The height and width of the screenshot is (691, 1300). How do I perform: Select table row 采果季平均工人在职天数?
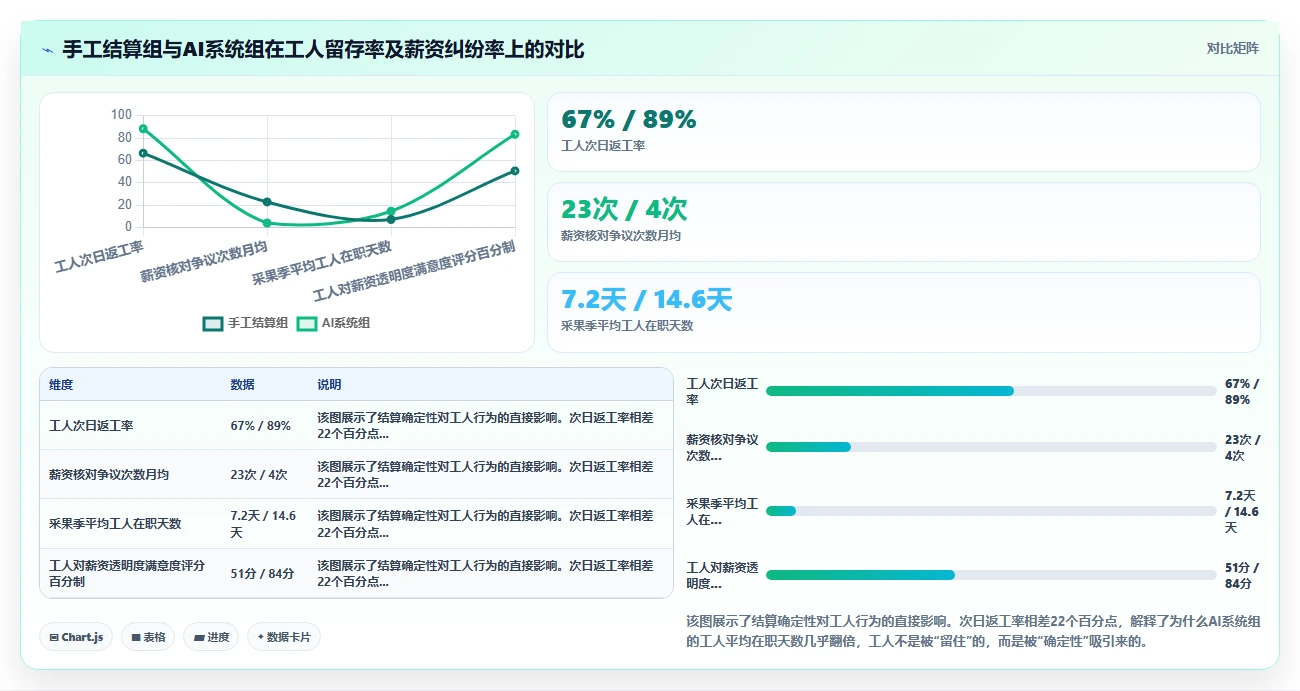click(x=356, y=523)
